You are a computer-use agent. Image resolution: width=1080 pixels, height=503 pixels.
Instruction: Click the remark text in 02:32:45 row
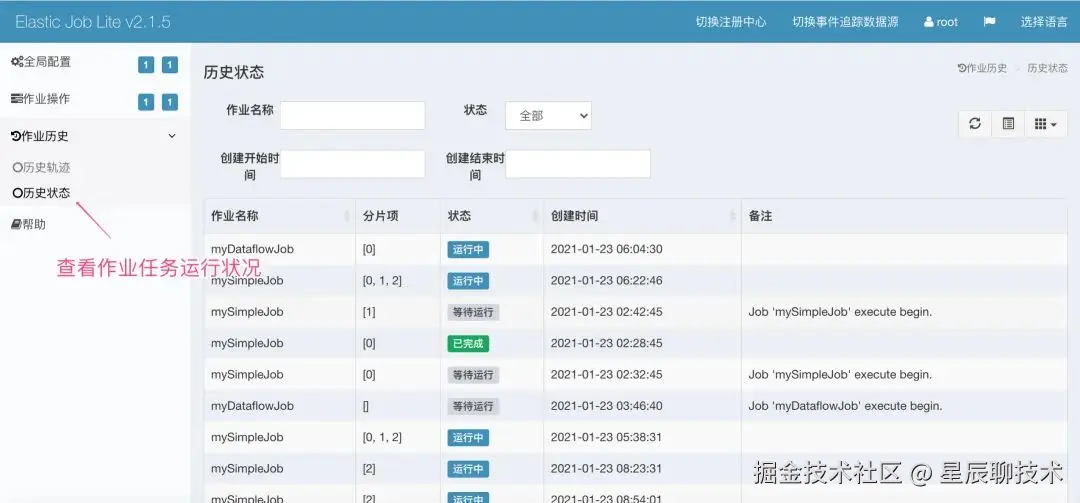(x=840, y=375)
